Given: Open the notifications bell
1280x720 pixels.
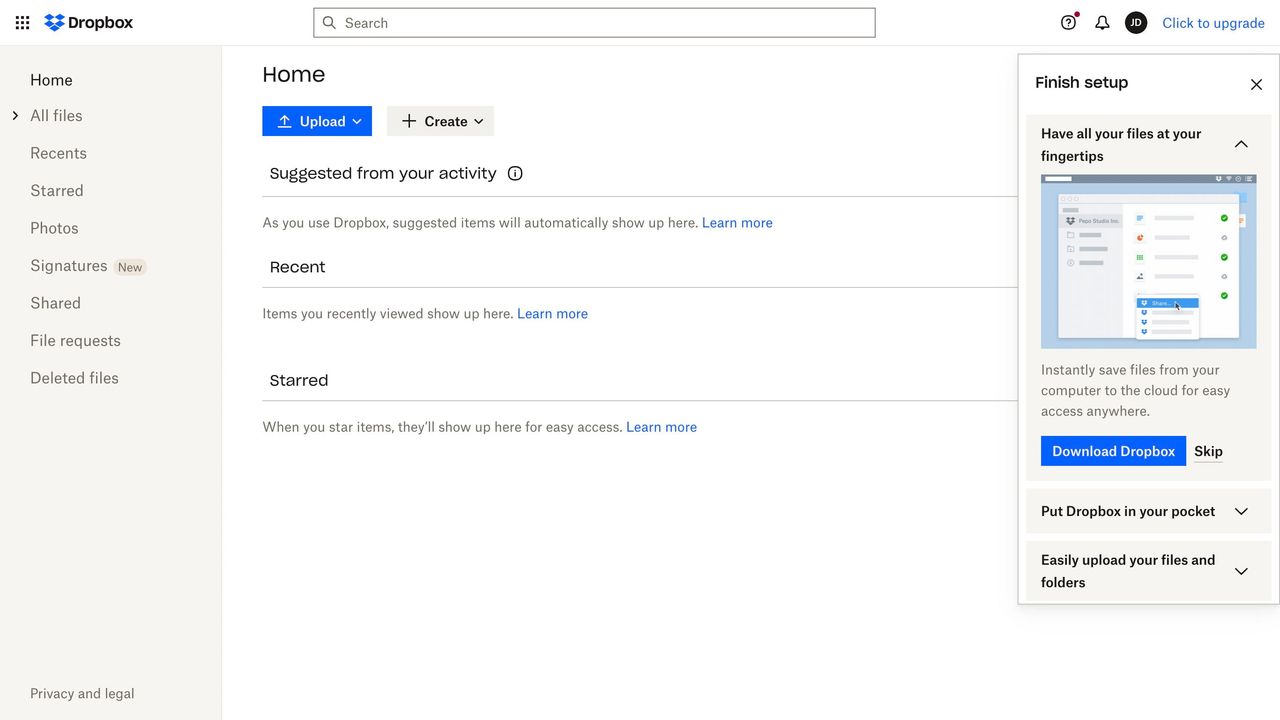Looking at the screenshot, I should click(1102, 23).
